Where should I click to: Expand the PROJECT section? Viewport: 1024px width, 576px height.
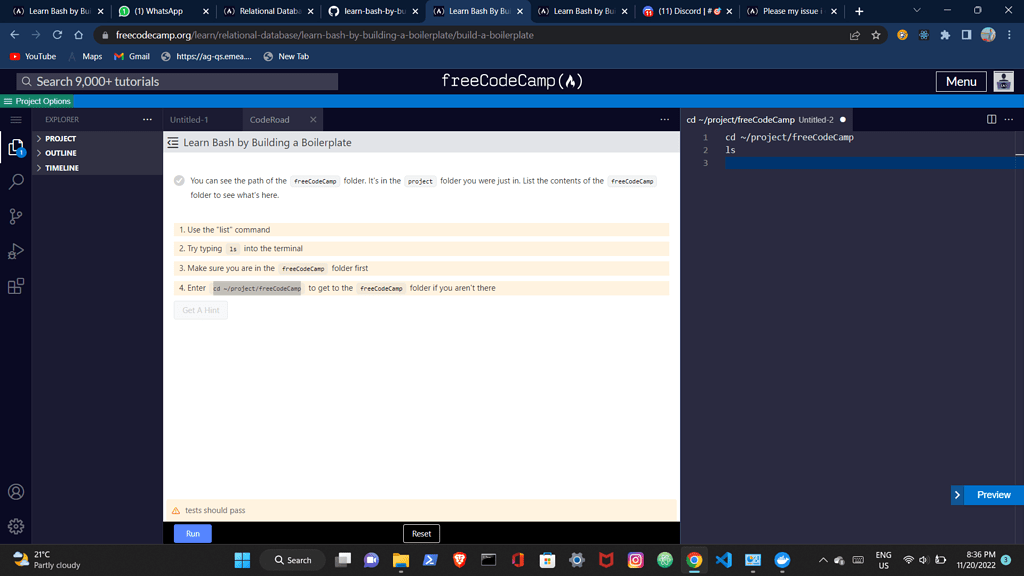click(97, 138)
